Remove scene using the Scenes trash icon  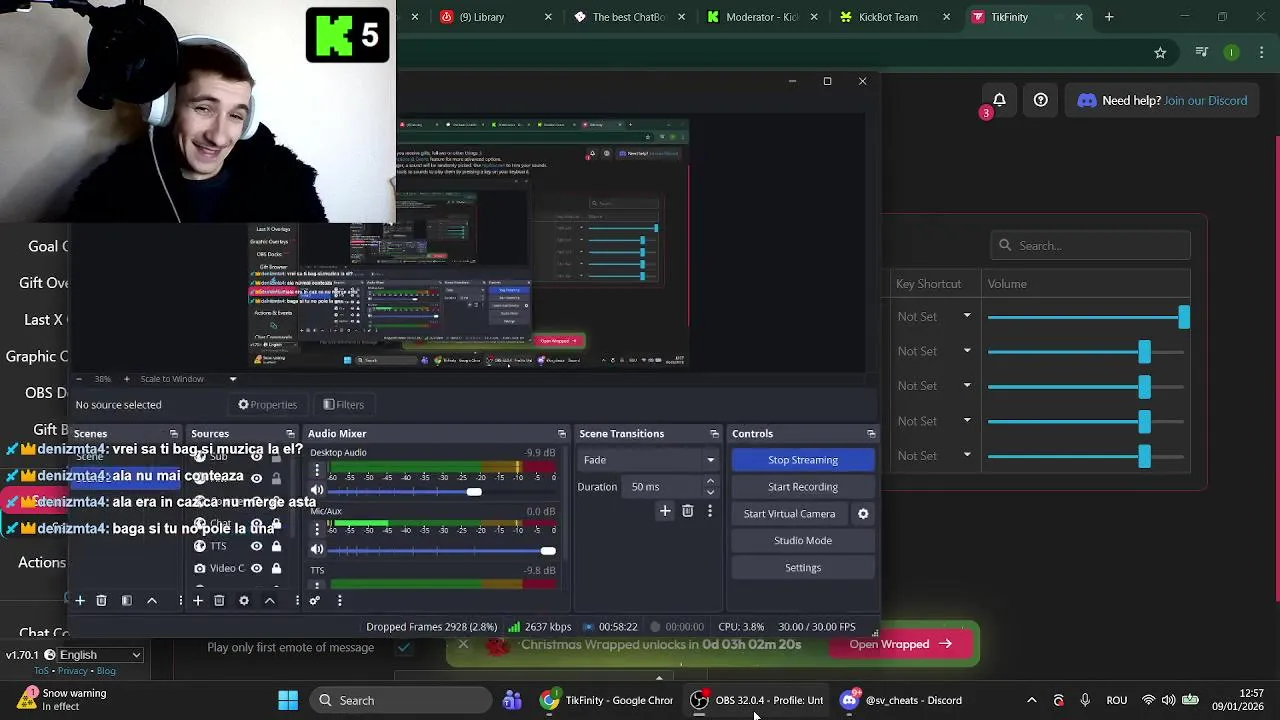pos(101,601)
